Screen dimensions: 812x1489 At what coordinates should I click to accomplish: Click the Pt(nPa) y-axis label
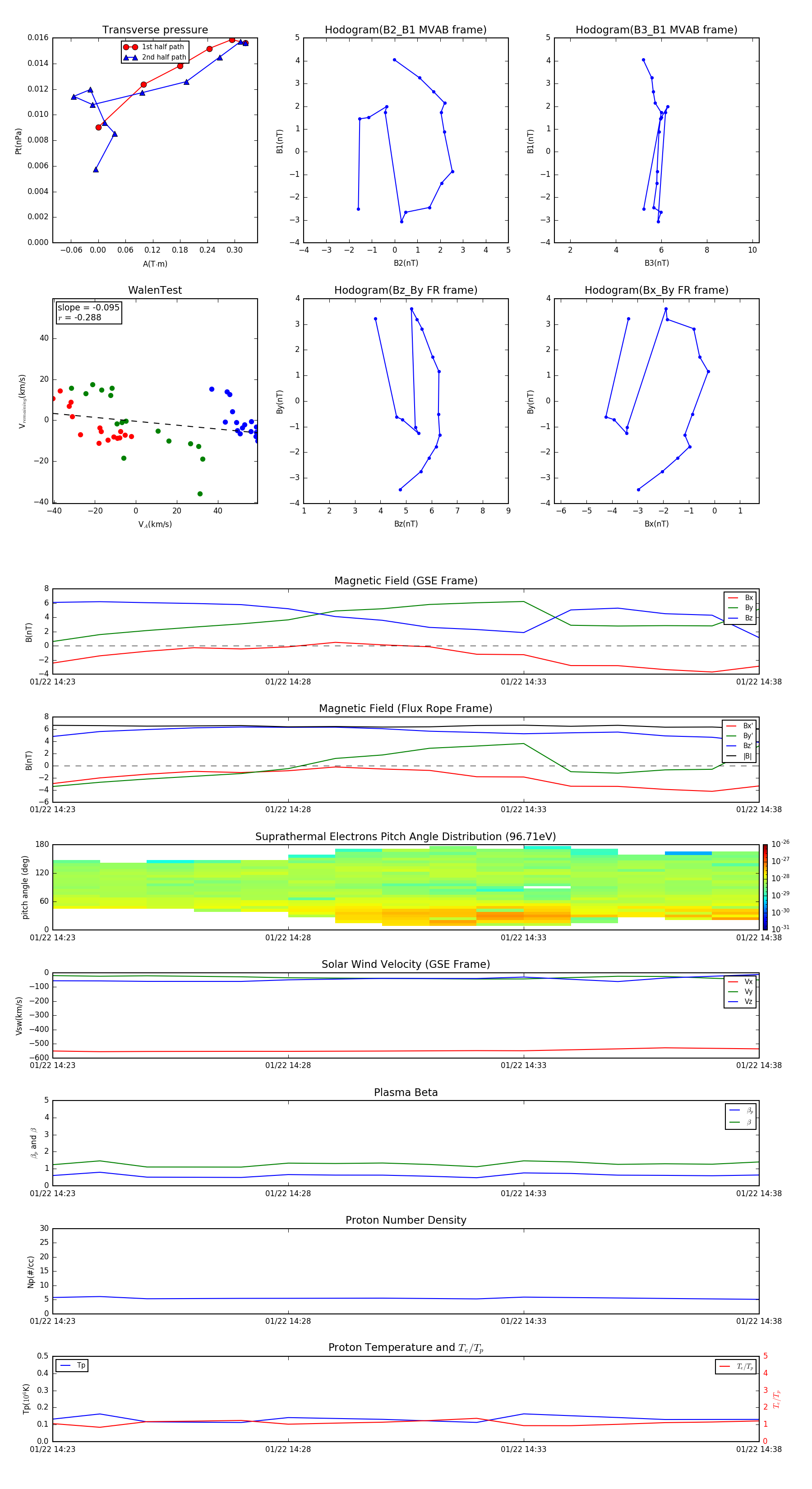[18, 141]
